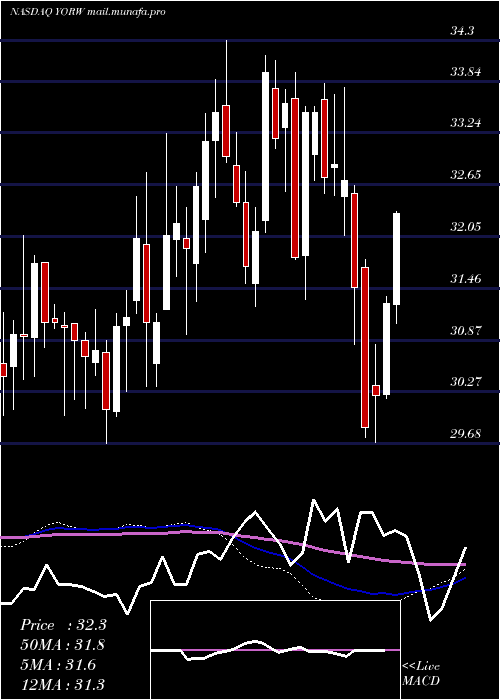Click the last white candlestick on the right

tap(396, 267)
